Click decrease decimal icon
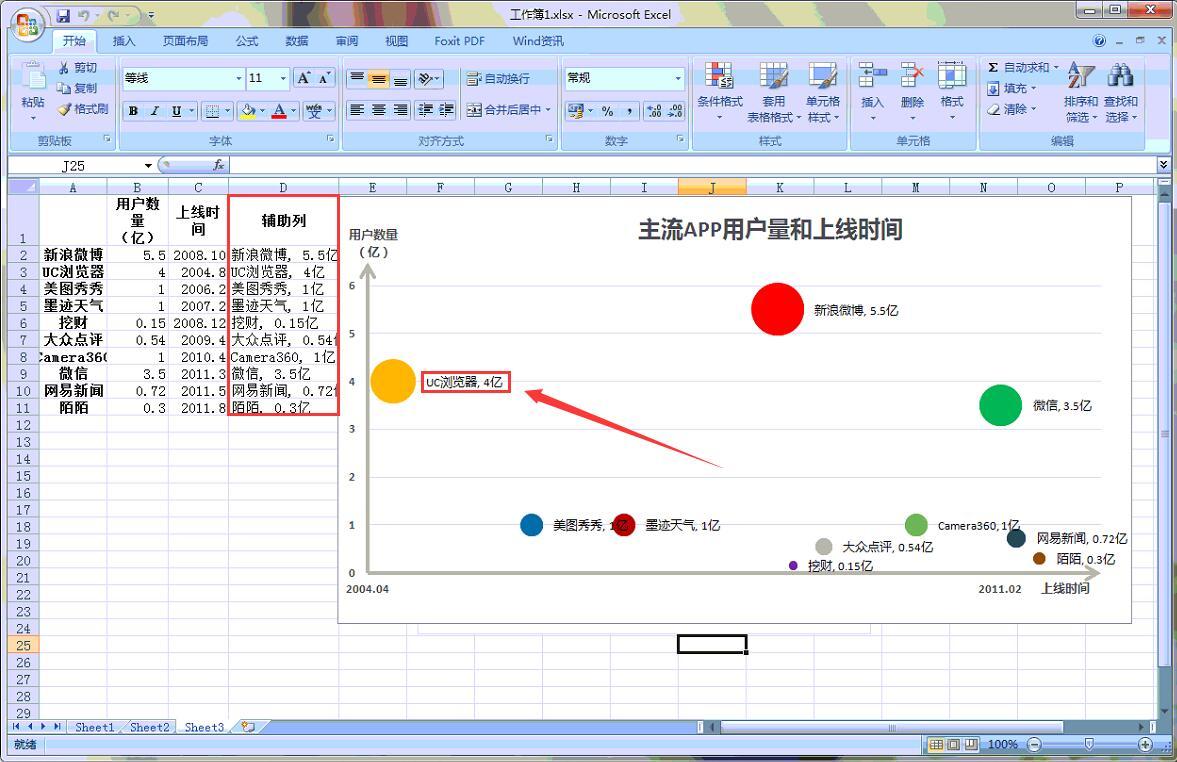 (x=676, y=111)
